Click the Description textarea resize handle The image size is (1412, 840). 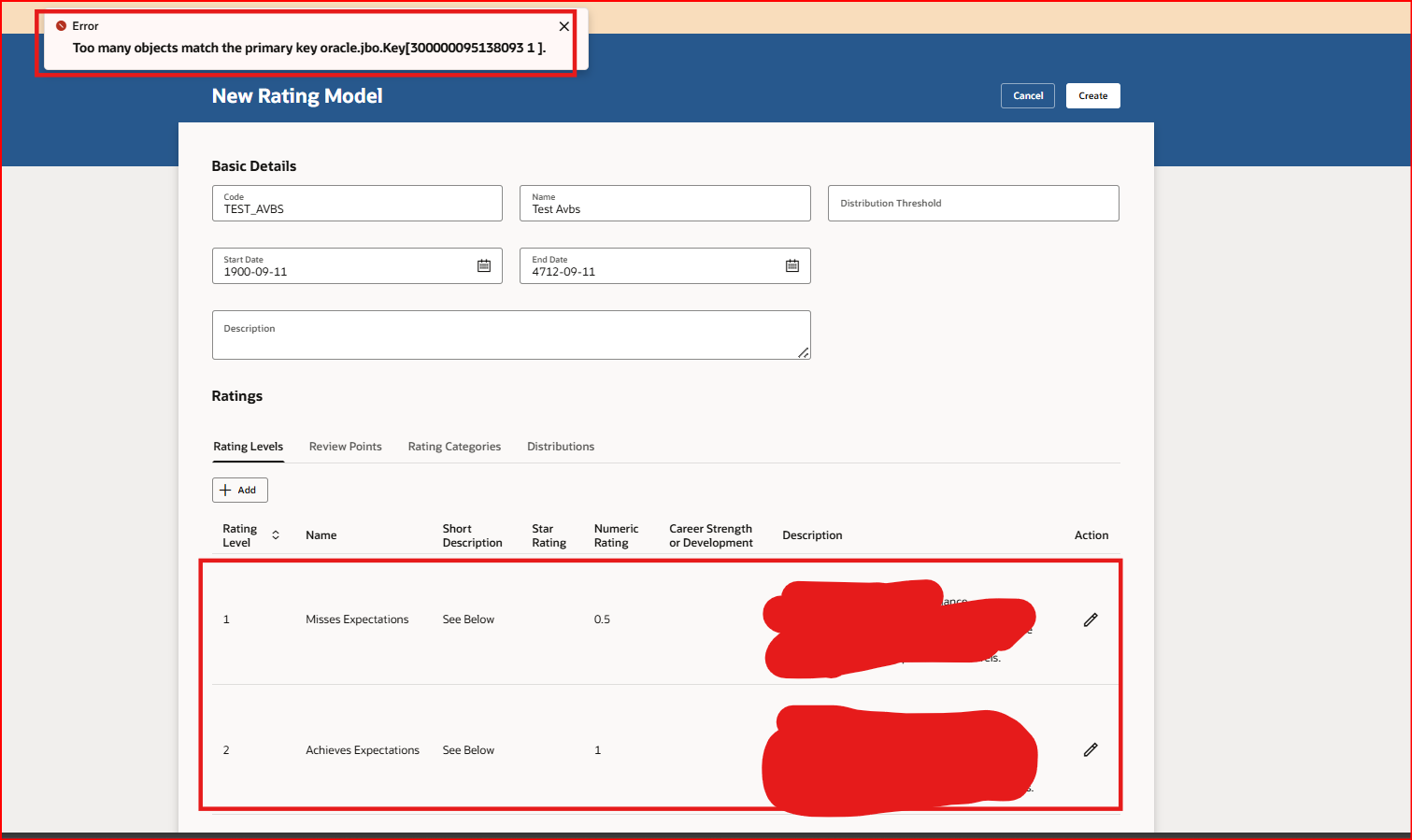click(x=804, y=354)
